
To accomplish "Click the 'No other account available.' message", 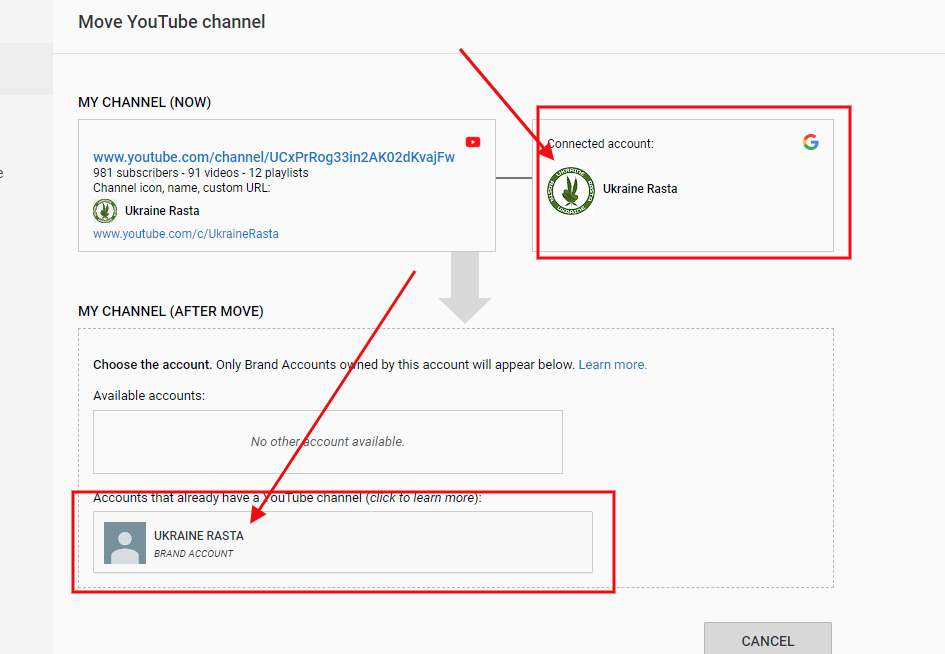I will pos(328,442).
